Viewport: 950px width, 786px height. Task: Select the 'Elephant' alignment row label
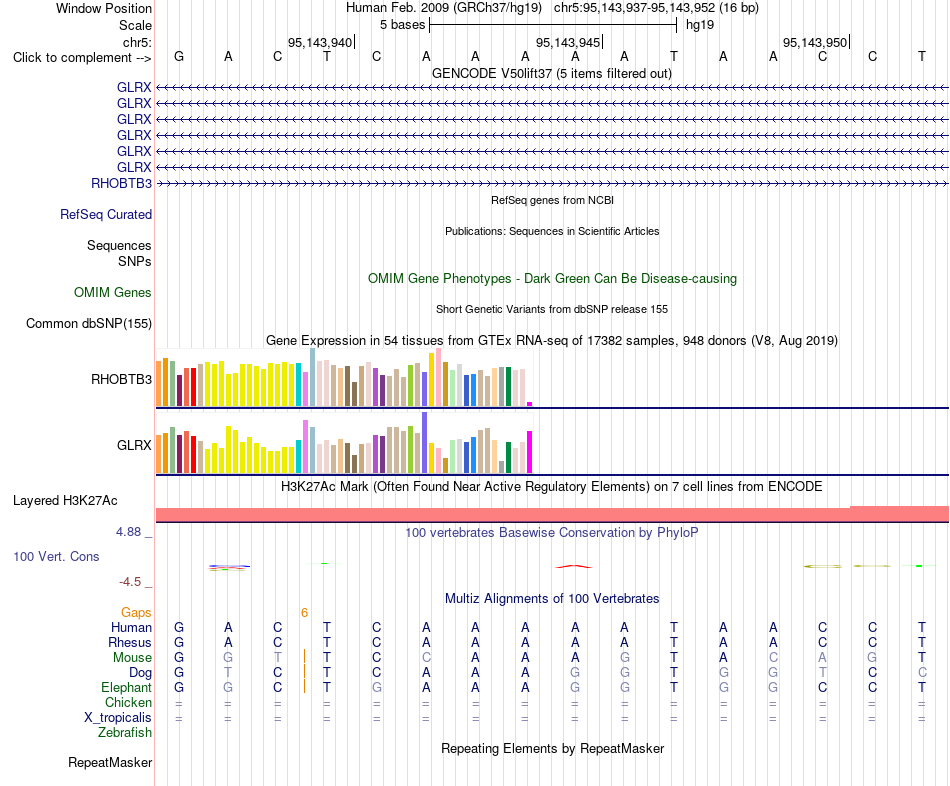[x=127, y=688]
